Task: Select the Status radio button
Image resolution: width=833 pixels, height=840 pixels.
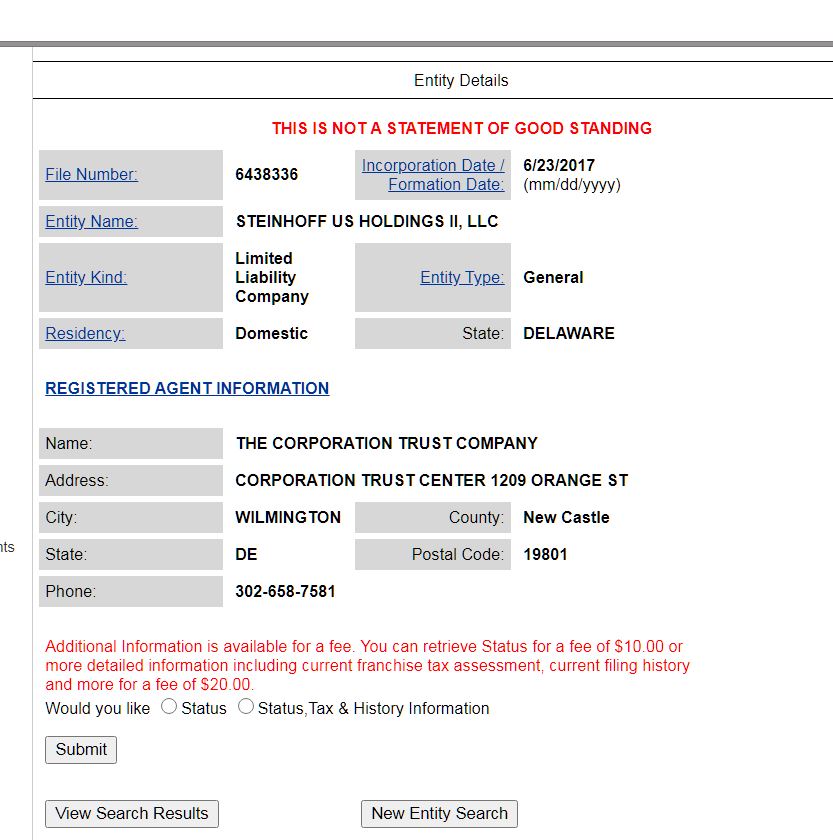Action: [x=169, y=707]
